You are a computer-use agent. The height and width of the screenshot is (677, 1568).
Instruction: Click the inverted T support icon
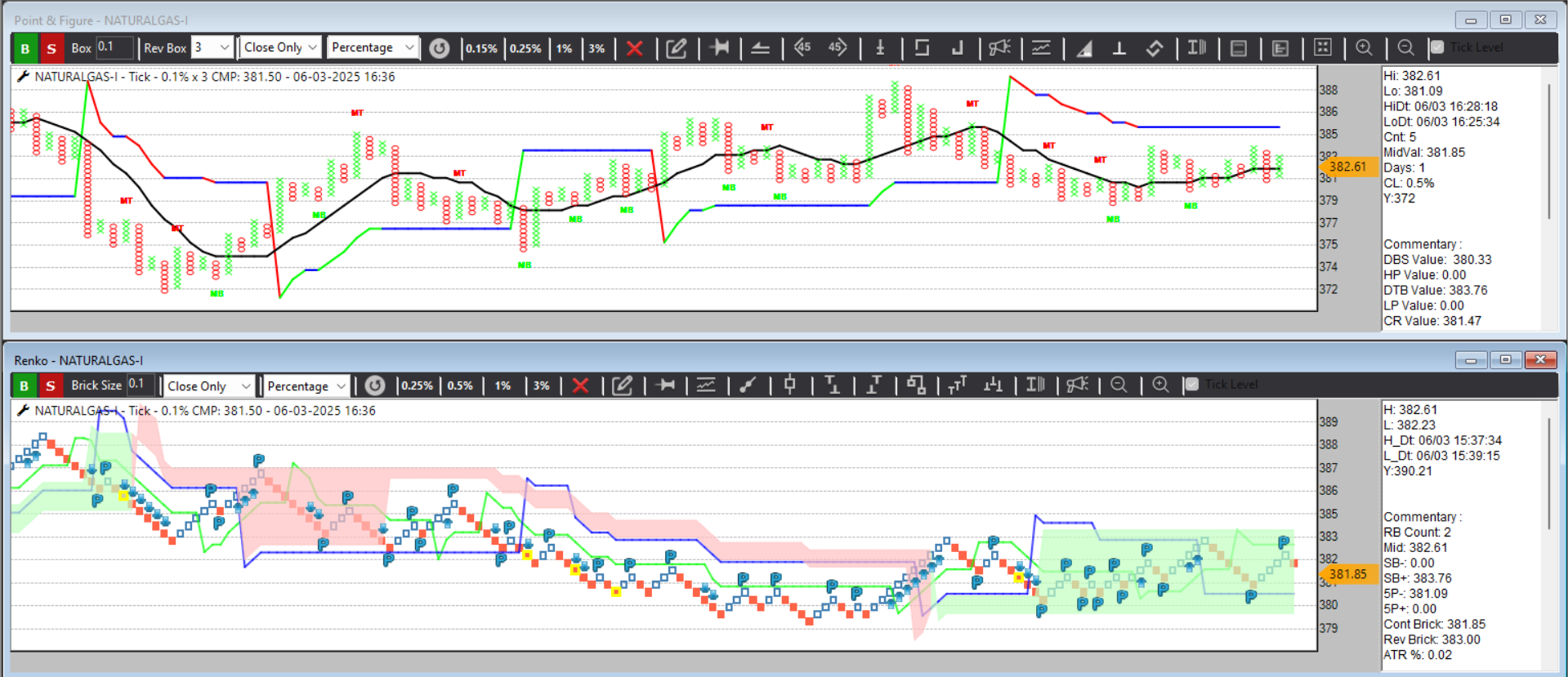tap(1119, 48)
